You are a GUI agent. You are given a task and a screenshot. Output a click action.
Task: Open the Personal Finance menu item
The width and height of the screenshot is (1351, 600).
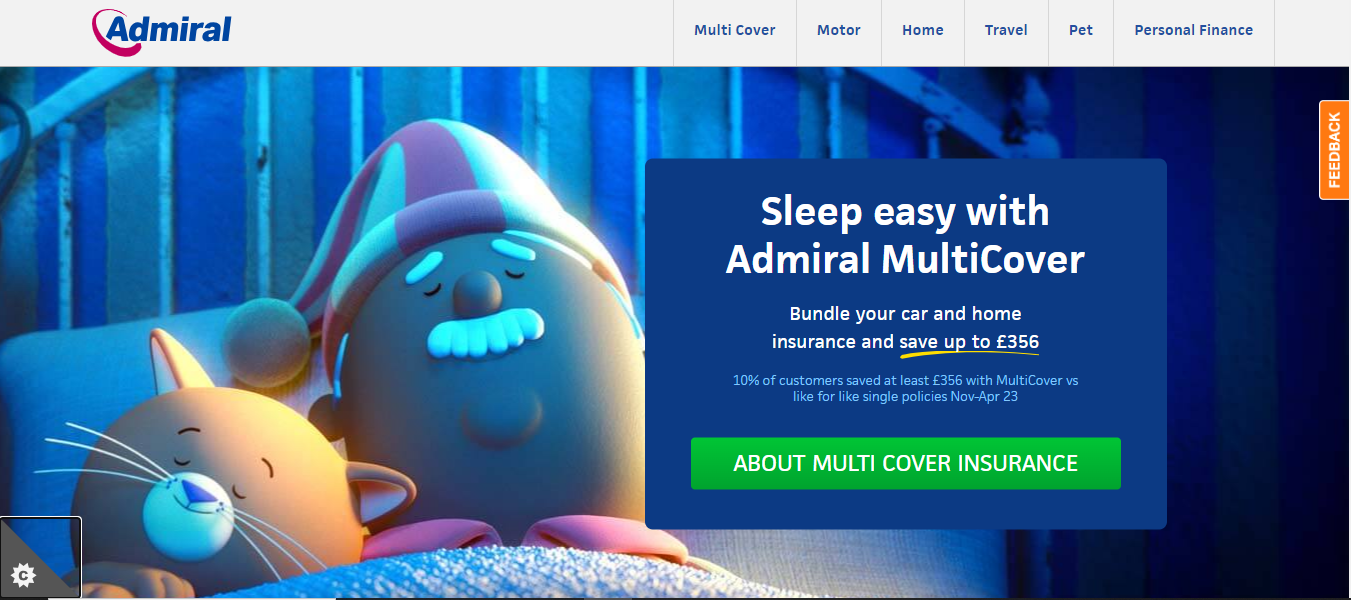(1194, 30)
